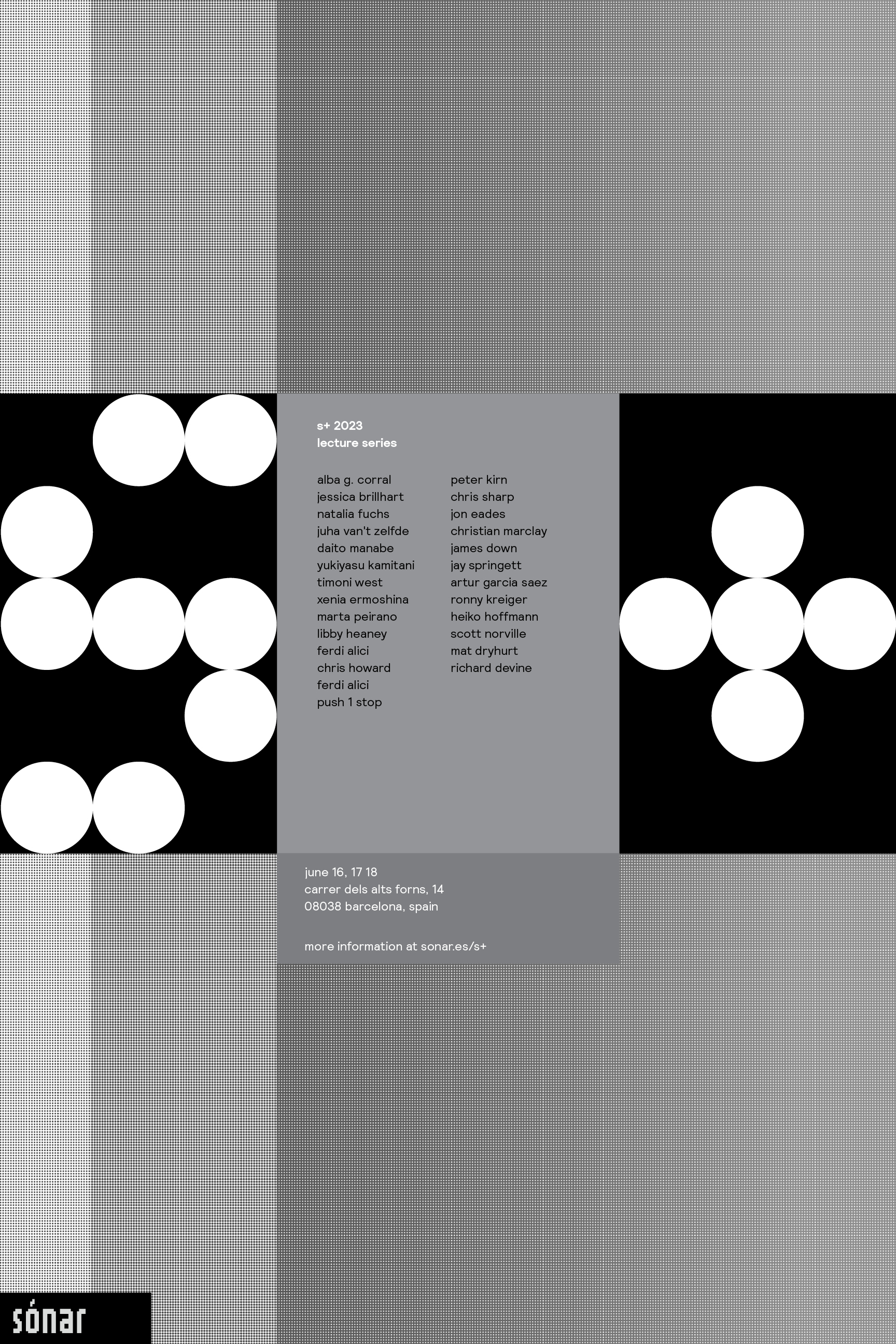
Task: Click the name 'jessica brillhart'
Action: pyautogui.click(x=360, y=497)
